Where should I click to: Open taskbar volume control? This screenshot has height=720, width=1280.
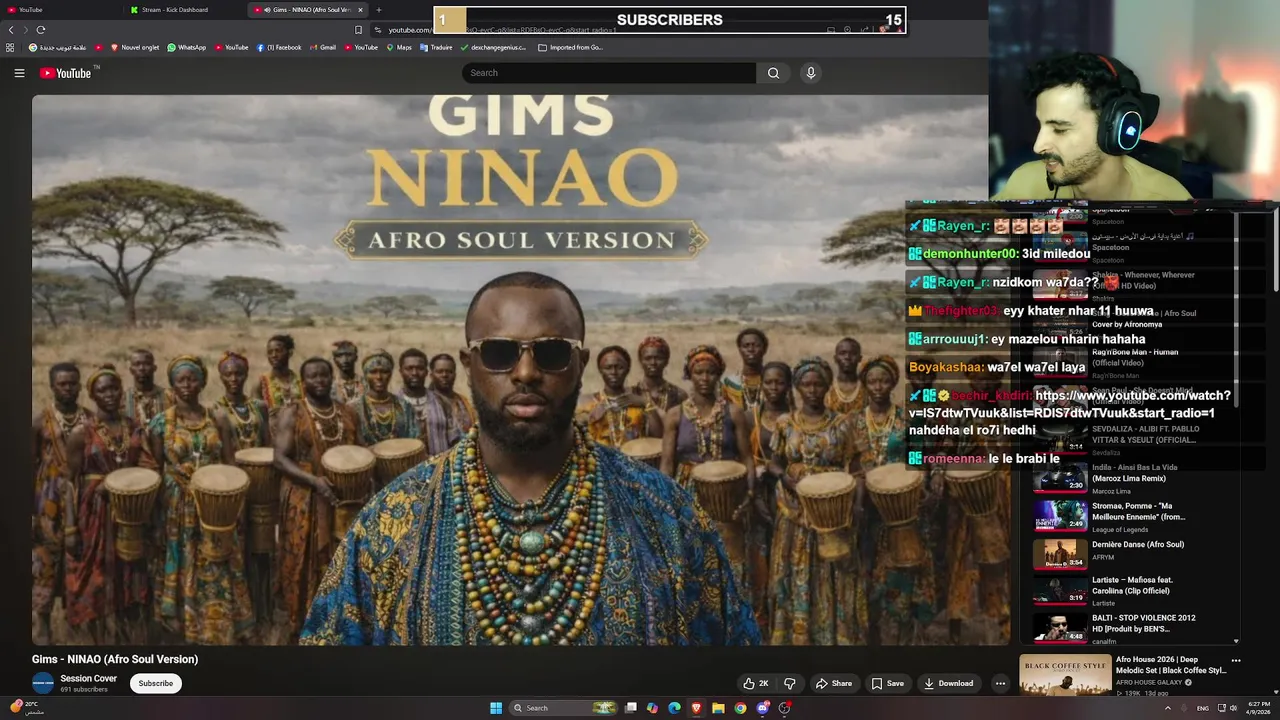1233,708
